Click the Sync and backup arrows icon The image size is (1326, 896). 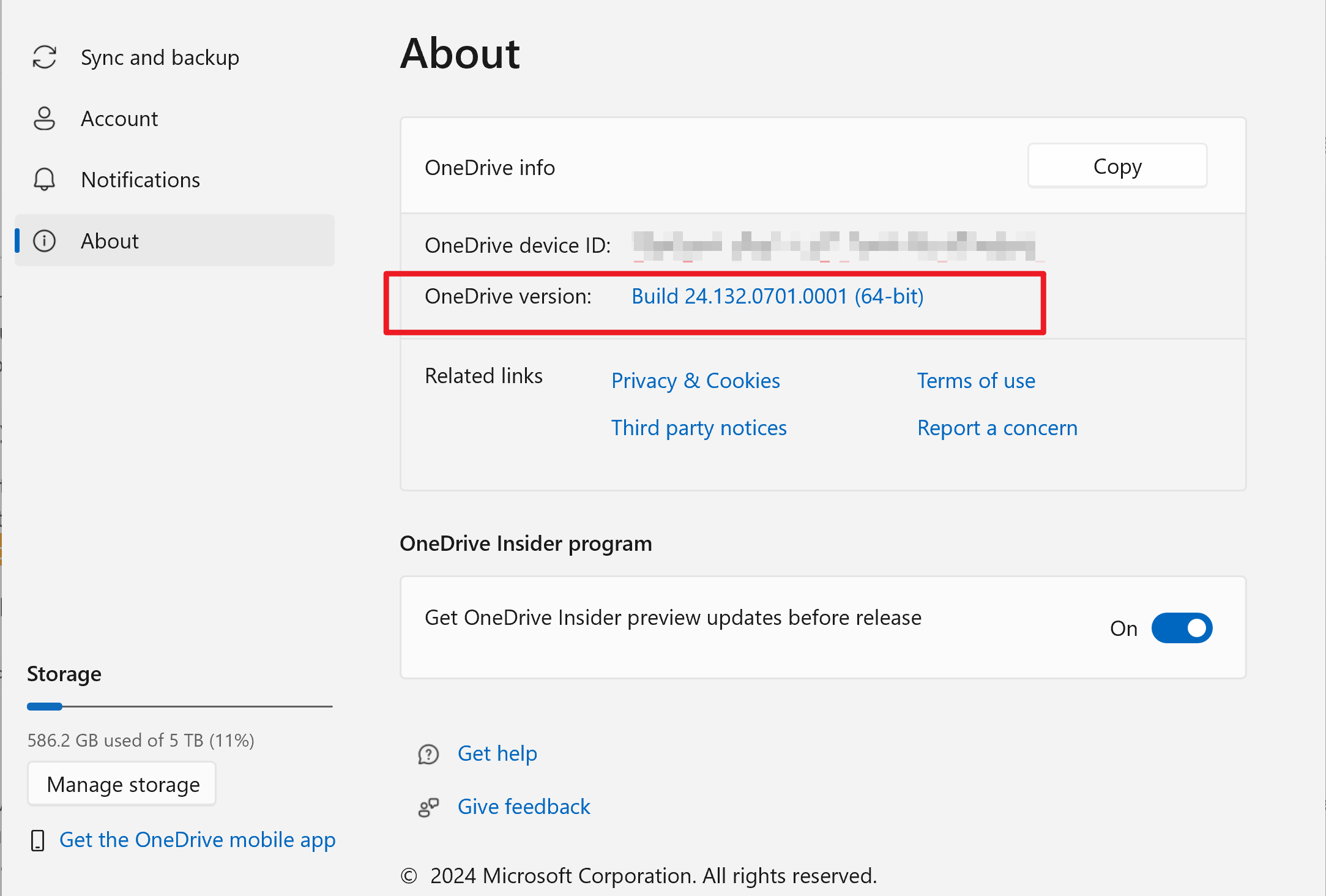coord(45,57)
